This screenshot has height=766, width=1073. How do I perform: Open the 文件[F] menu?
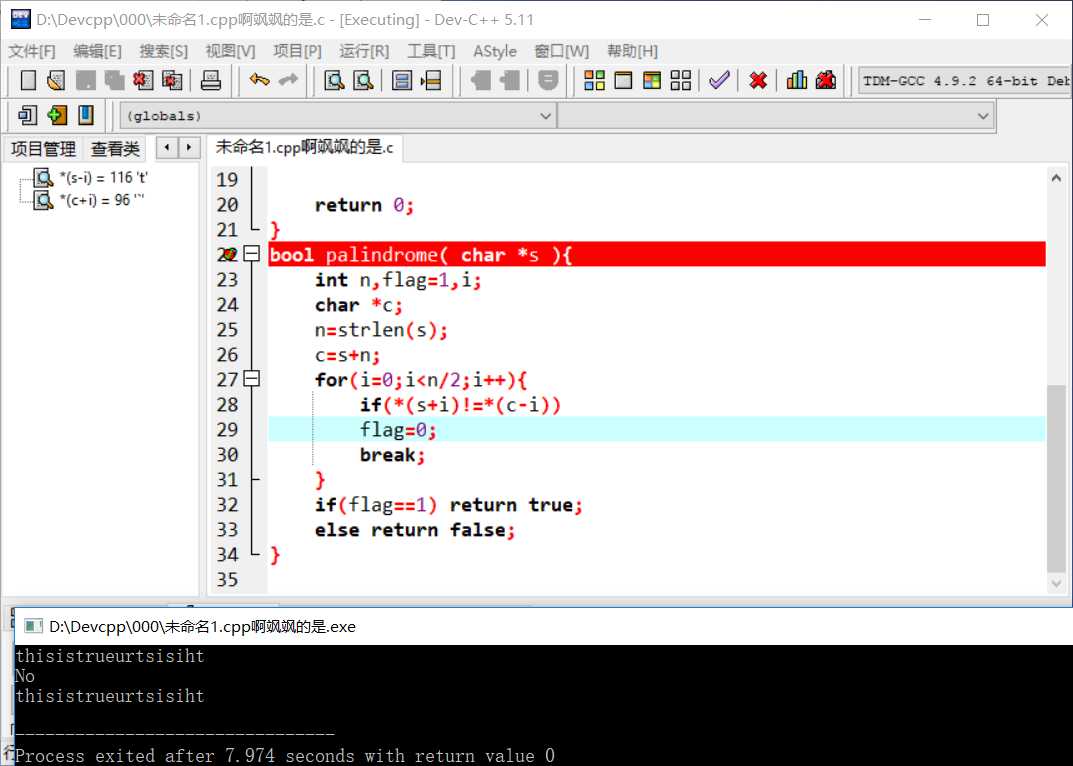[31, 51]
